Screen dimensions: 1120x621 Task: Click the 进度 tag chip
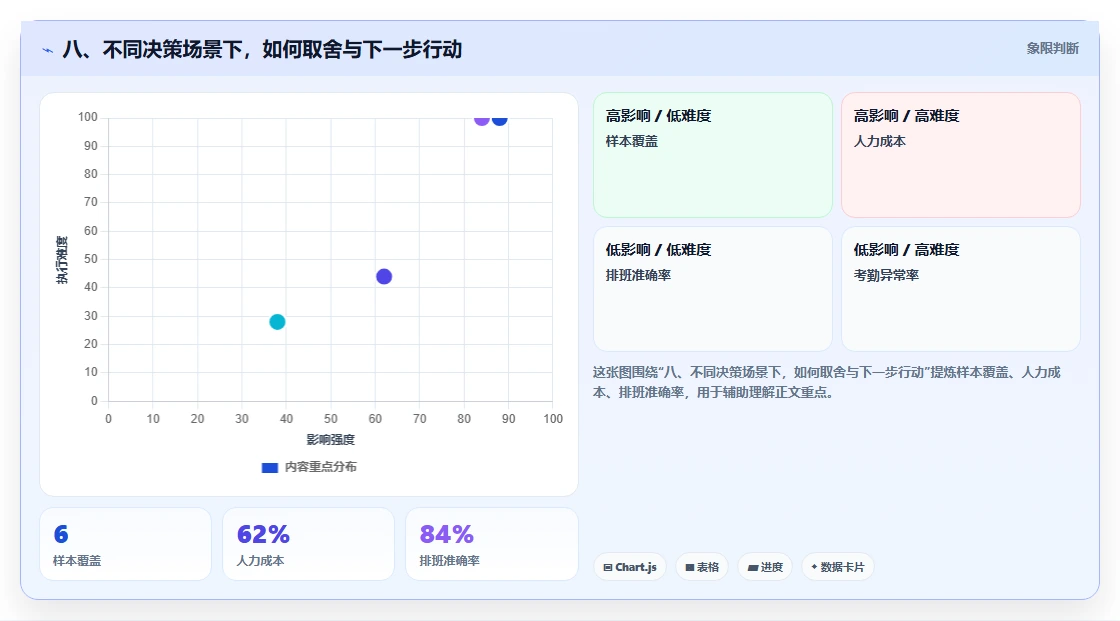click(x=765, y=567)
